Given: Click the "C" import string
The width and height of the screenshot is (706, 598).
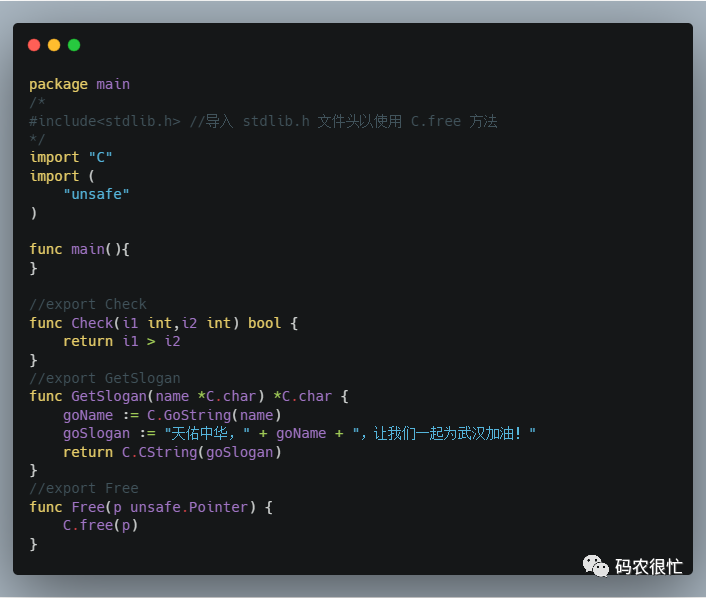Looking at the screenshot, I should pos(100,157).
